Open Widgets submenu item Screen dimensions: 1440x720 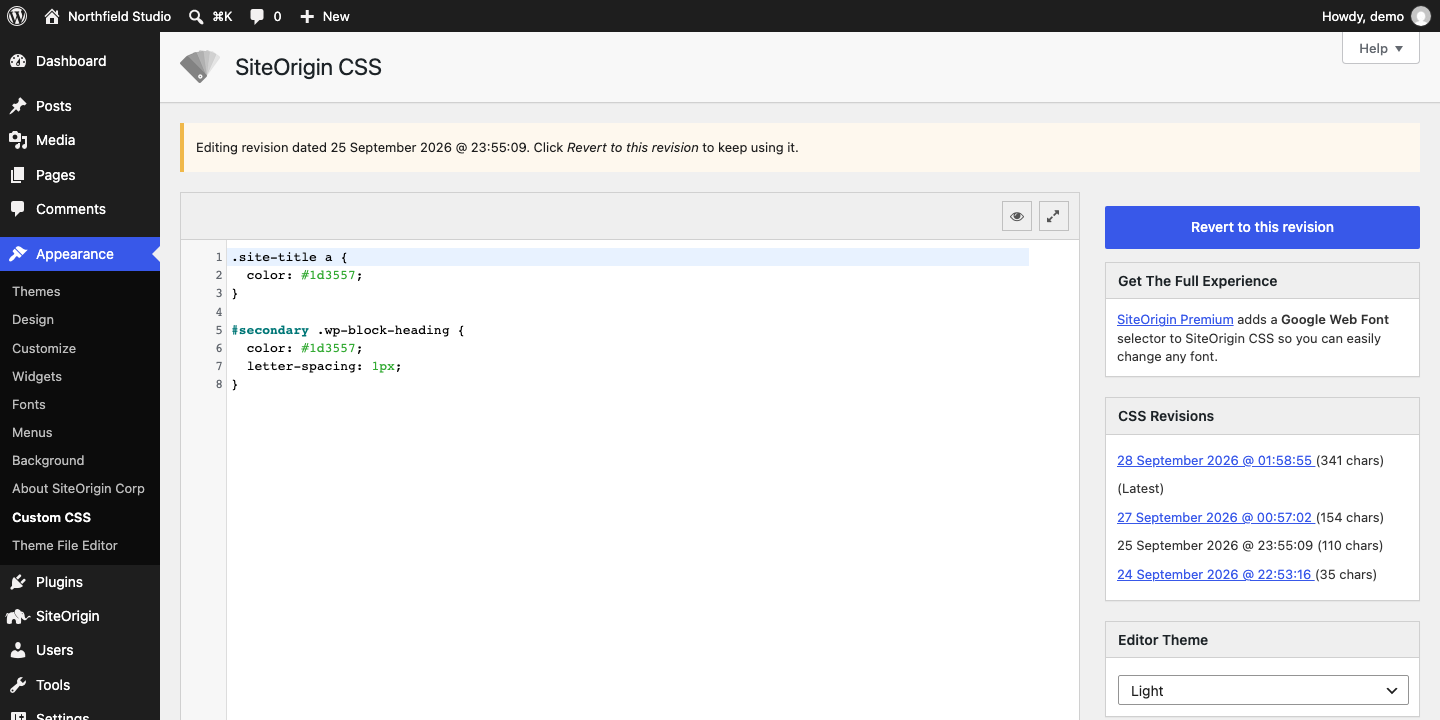tap(37, 376)
